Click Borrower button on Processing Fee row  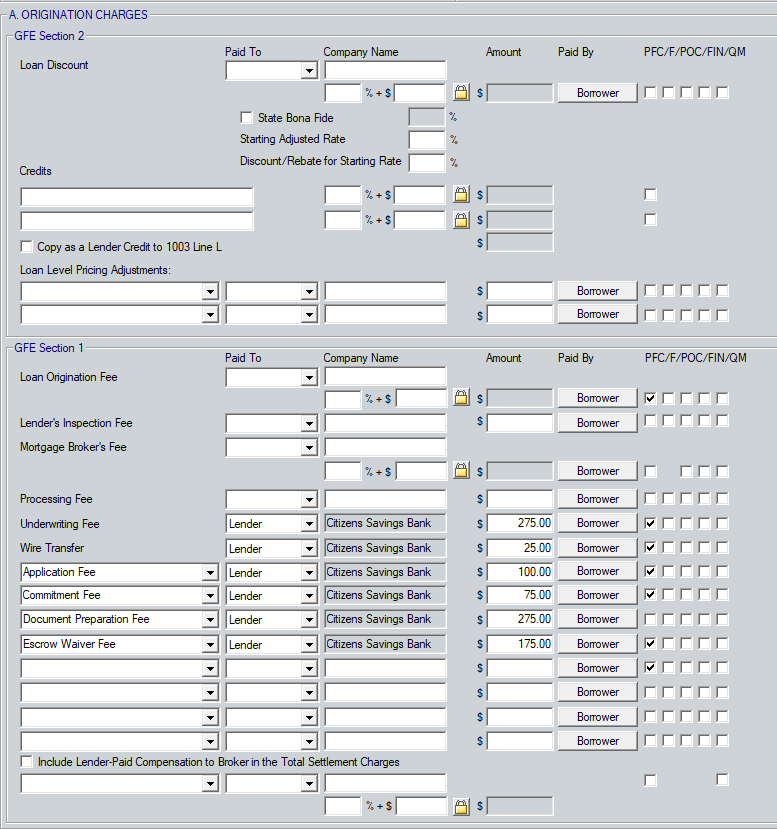coord(597,499)
